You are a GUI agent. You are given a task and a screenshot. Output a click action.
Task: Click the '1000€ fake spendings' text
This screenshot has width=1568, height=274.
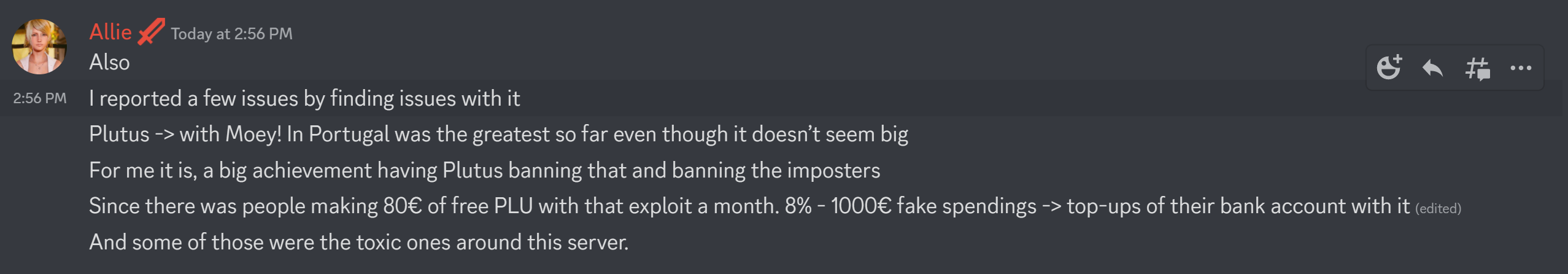pyautogui.click(x=933, y=206)
